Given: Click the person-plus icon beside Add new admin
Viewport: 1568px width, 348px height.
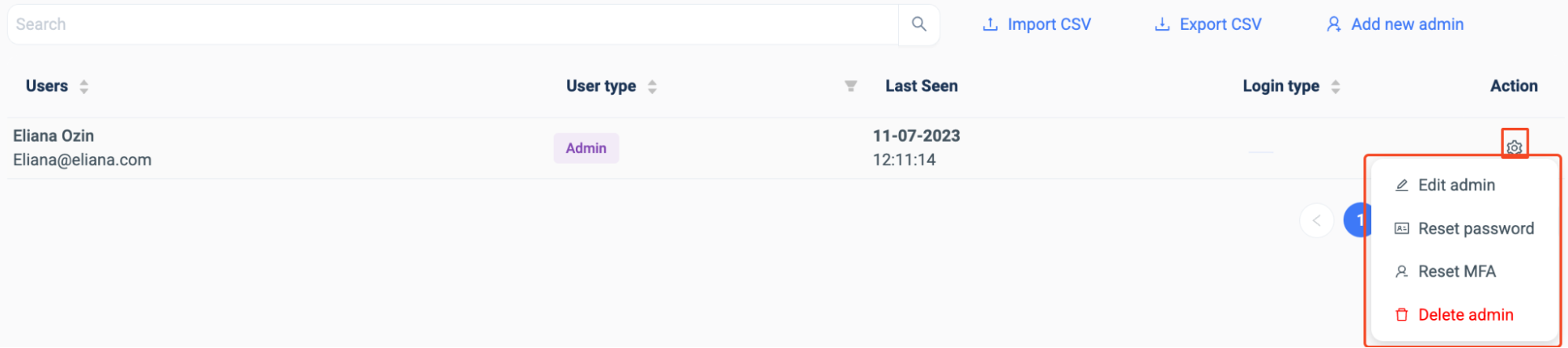Looking at the screenshot, I should pos(1333,24).
